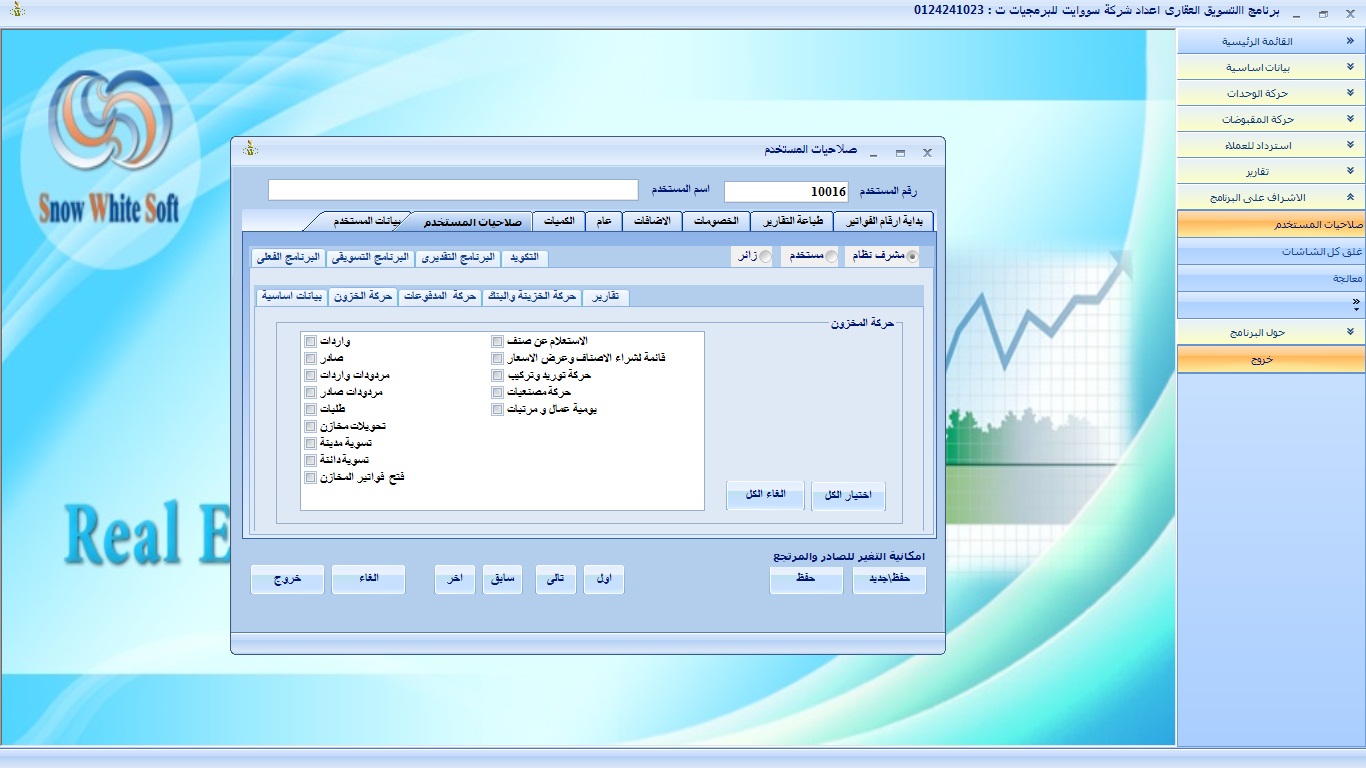Tick the تحويلات مخازن checkbox
The width and height of the screenshot is (1366, 768).
[311, 427]
